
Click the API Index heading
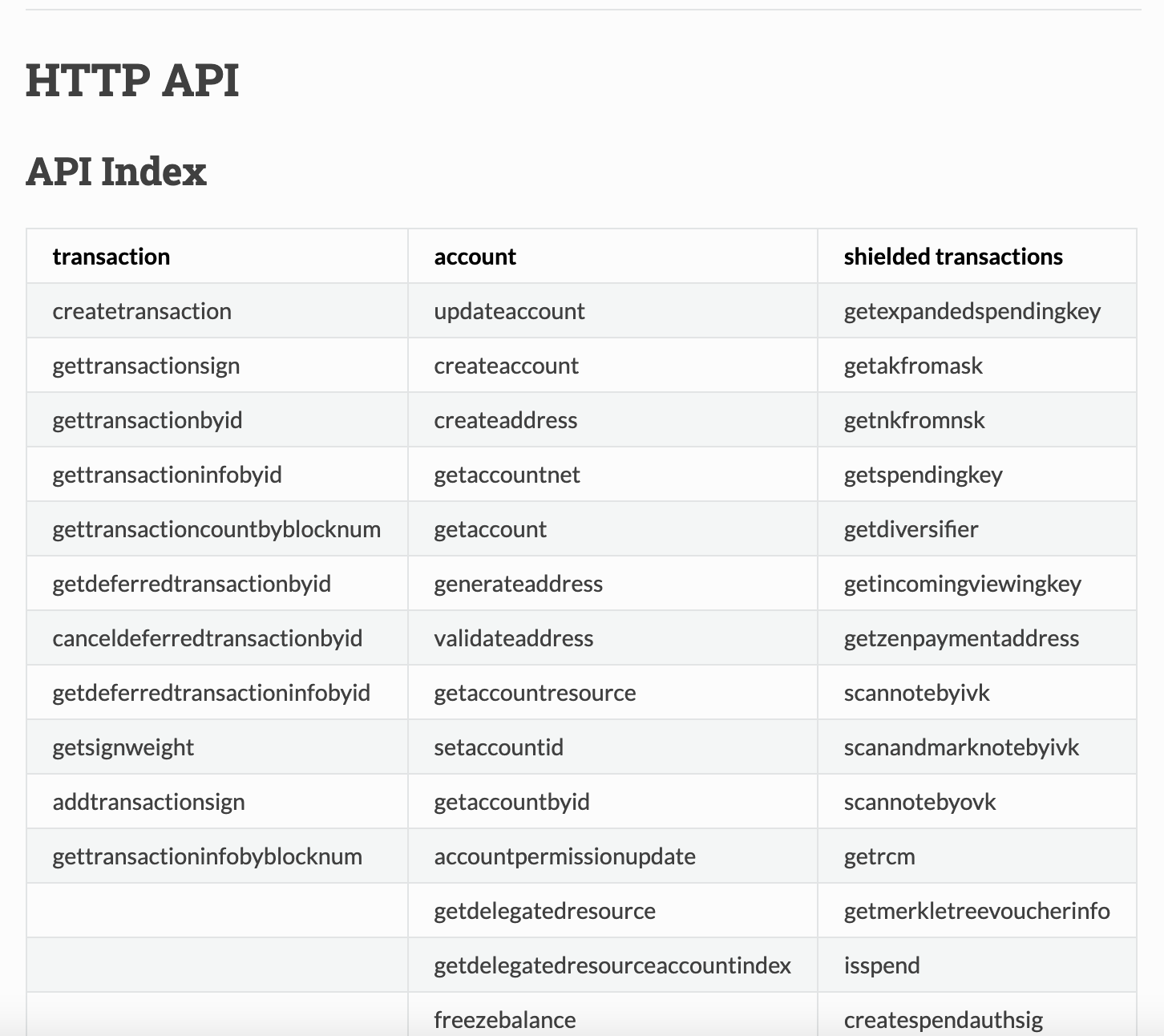pyautogui.click(x=116, y=172)
